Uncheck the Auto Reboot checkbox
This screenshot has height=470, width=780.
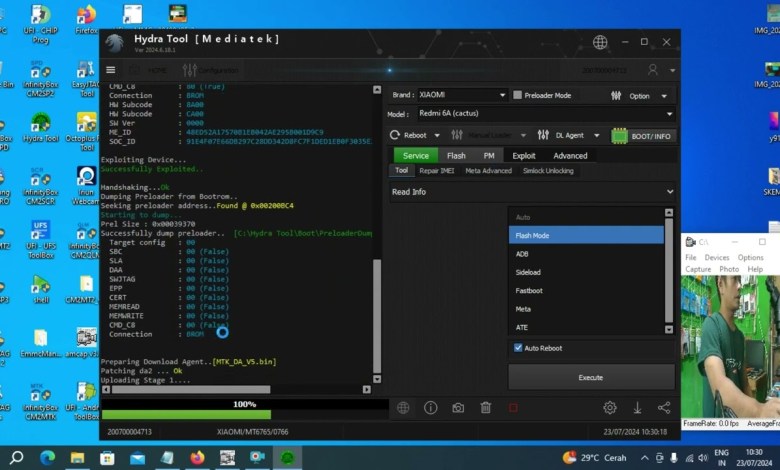click(x=518, y=348)
